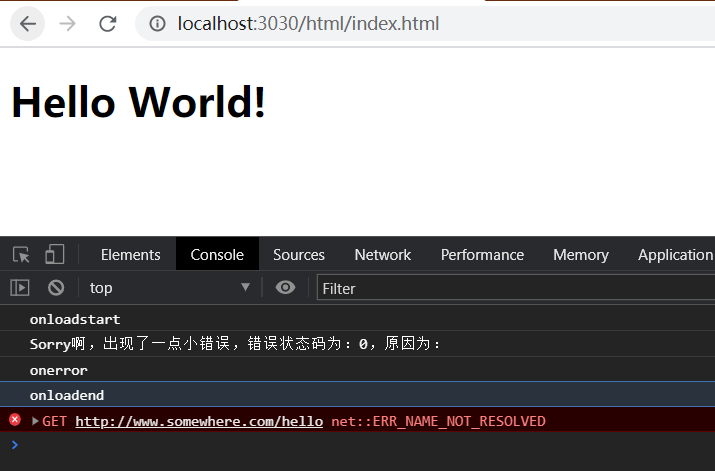Viewport: 715px width, 471px height.
Task: Clear the console messages
Action: (56, 288)
